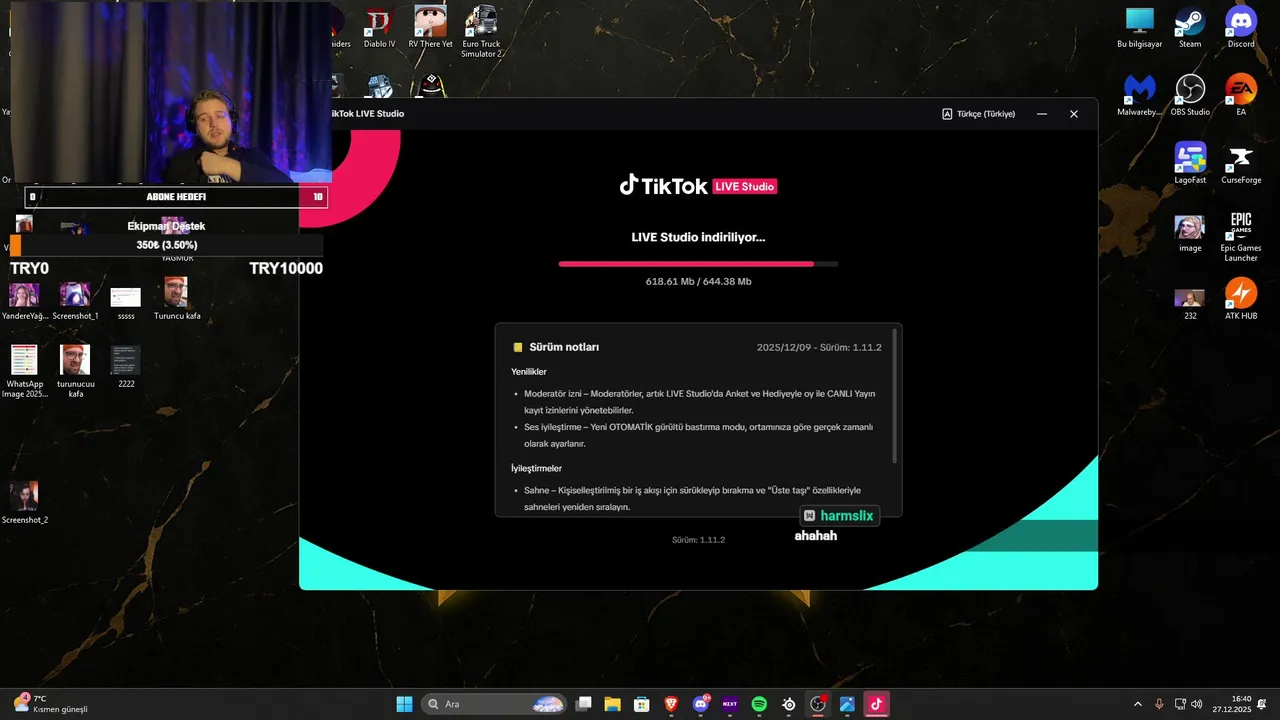Image resolution: width=1280 pixels, height=720 pixels.
Task: Open Bu bilgisayar desktop icon
Action: [x=1139, y=27]
